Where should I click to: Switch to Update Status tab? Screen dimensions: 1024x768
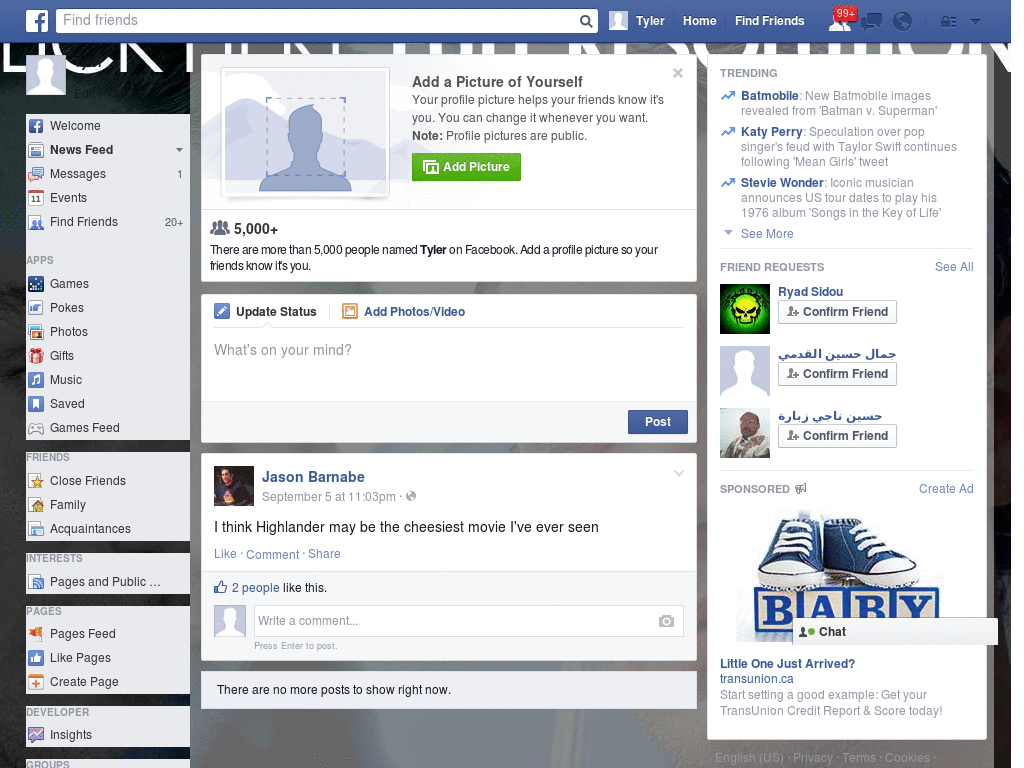click(x=265, y=312)
